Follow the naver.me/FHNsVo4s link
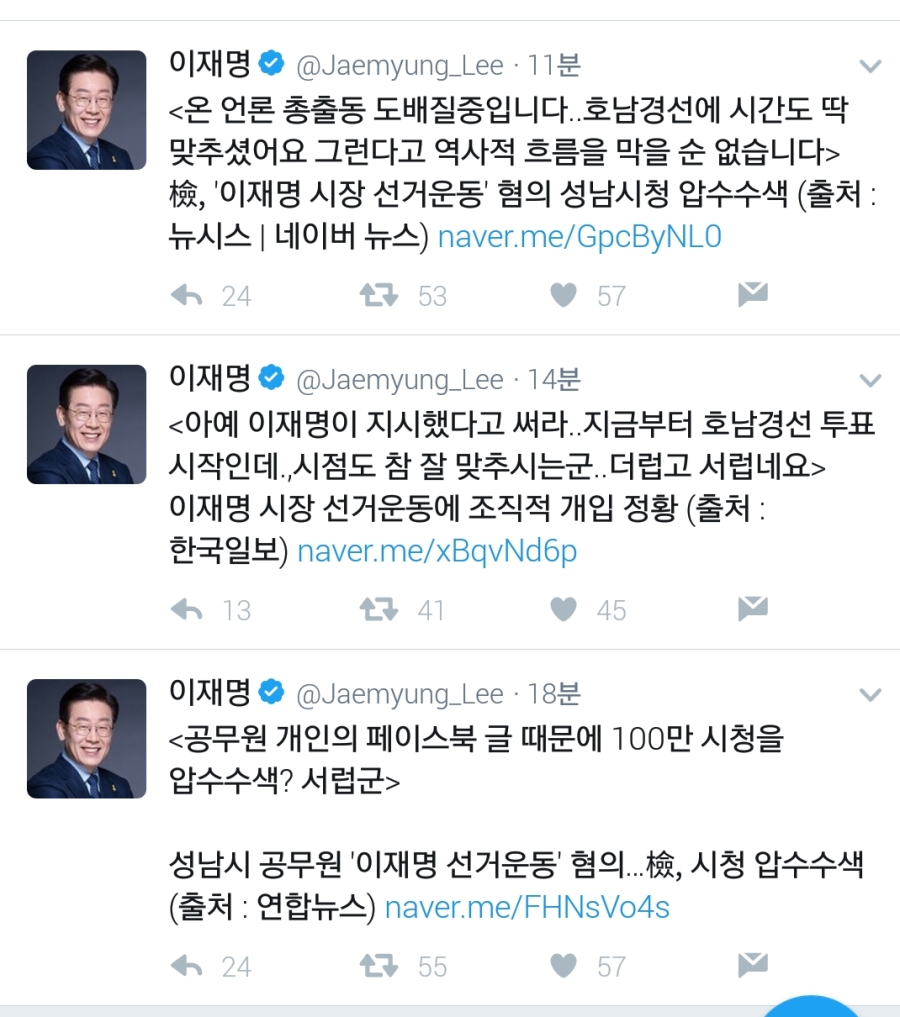 527,907
